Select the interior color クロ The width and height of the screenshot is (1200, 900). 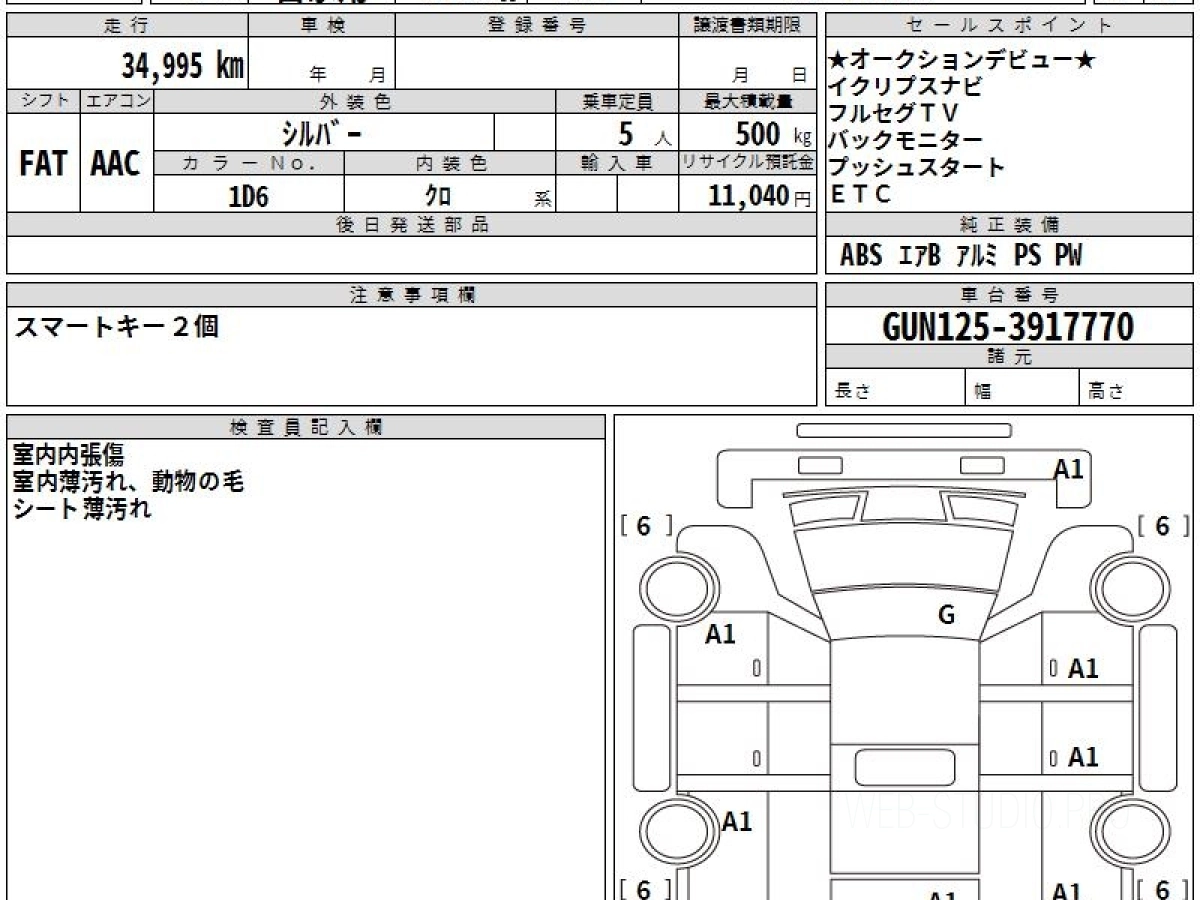438,196
